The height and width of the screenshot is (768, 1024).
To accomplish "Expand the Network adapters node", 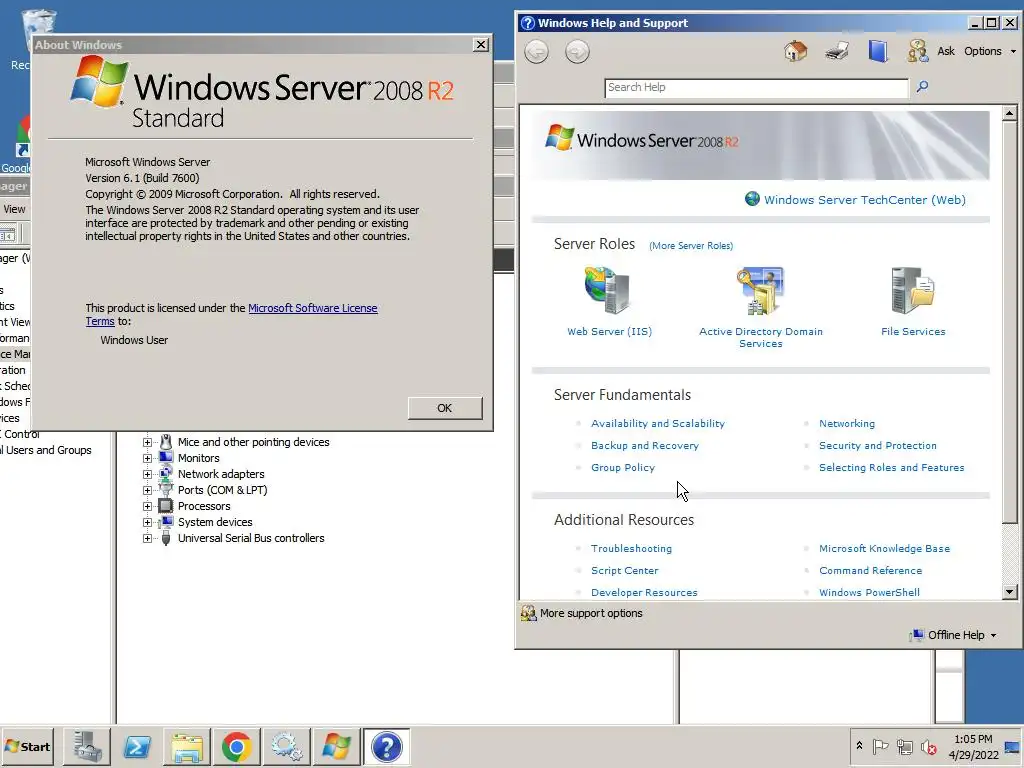I will 148,474.
